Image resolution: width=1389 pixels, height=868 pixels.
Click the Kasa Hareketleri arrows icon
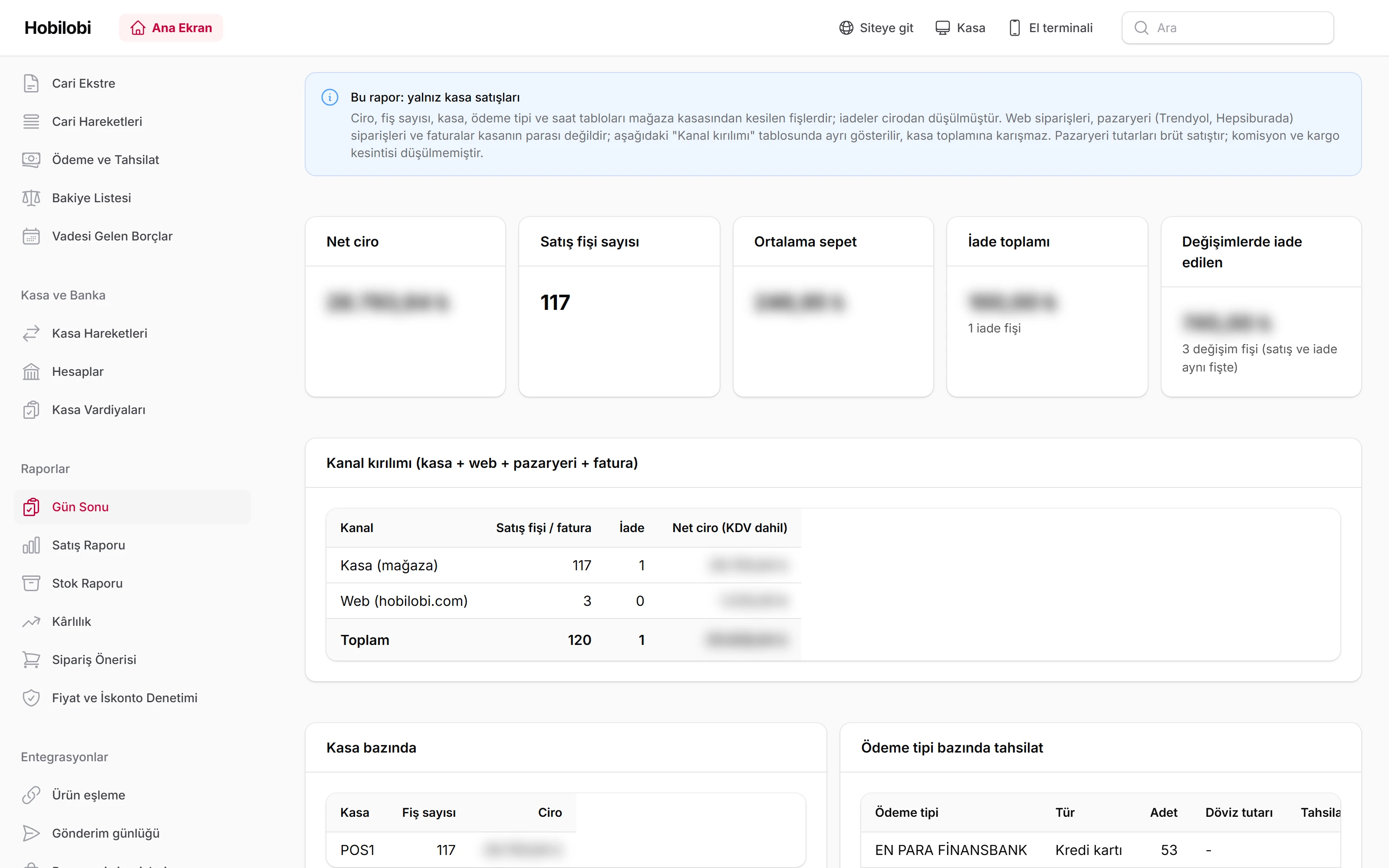coord(31,334)
